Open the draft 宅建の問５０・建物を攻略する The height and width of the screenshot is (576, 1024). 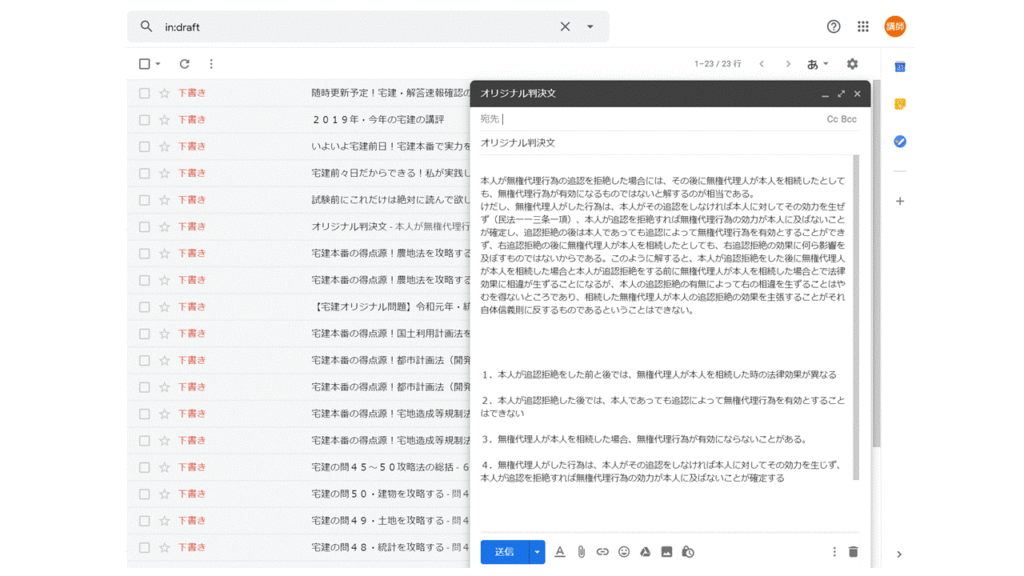coord(391,494)
